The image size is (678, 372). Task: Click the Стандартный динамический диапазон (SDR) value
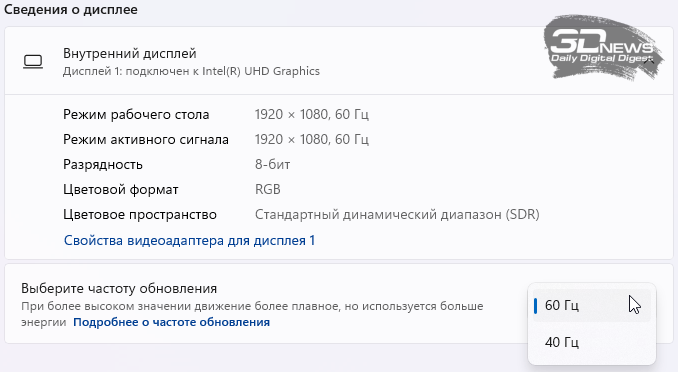tap(397, 215)
